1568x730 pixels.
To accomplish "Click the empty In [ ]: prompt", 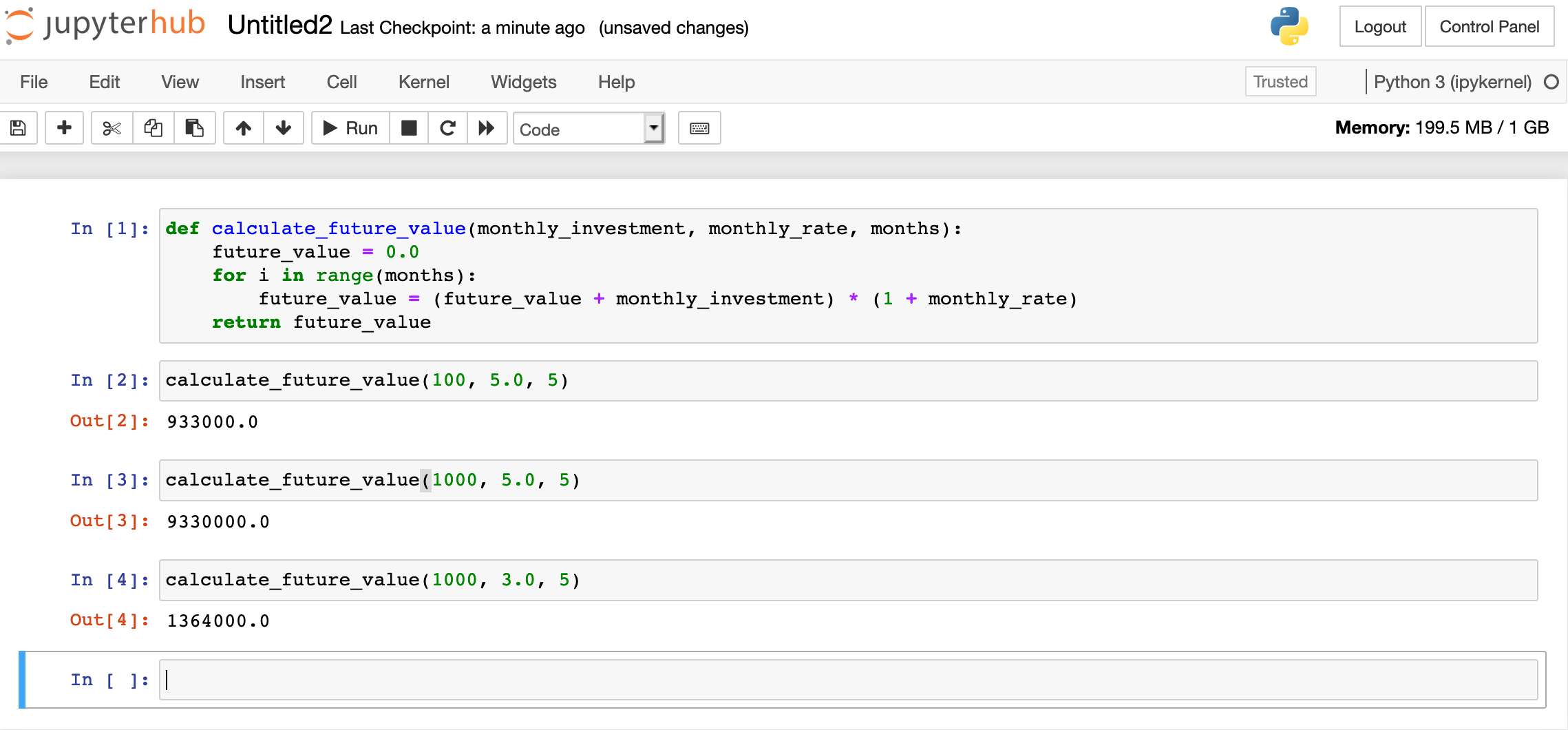I will 110,680.
